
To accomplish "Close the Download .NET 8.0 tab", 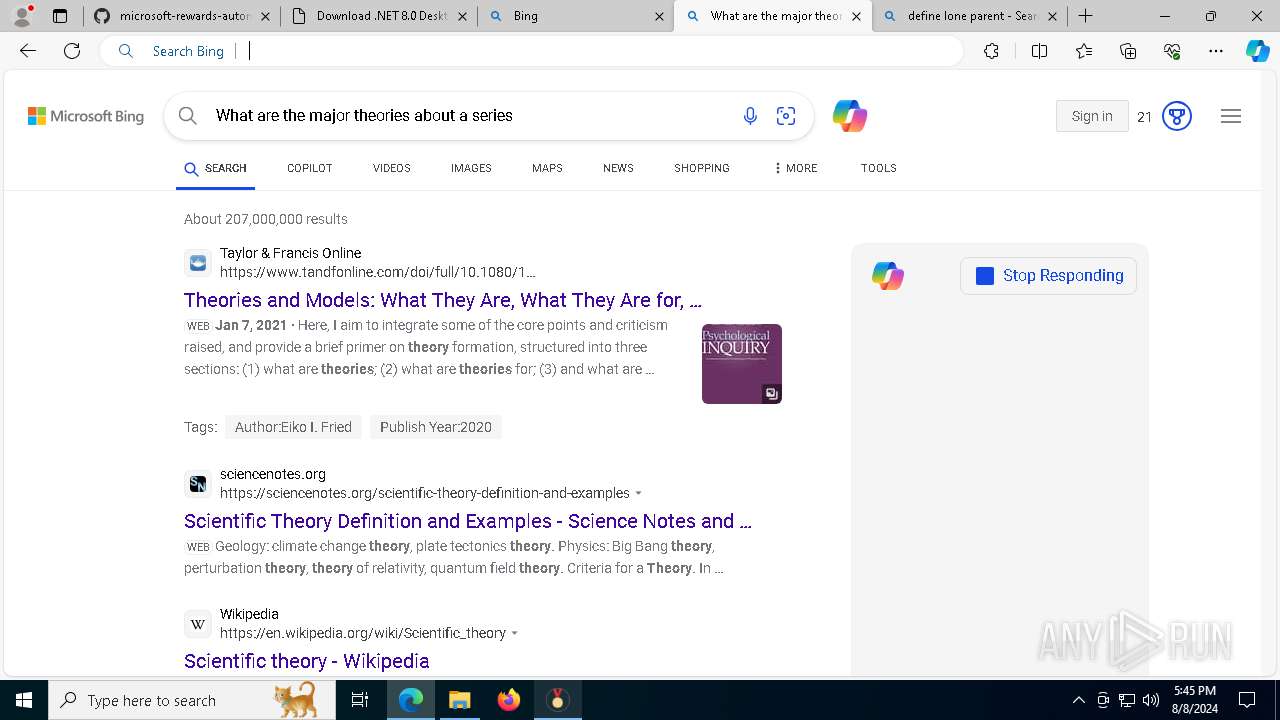I will pos(461,16).
